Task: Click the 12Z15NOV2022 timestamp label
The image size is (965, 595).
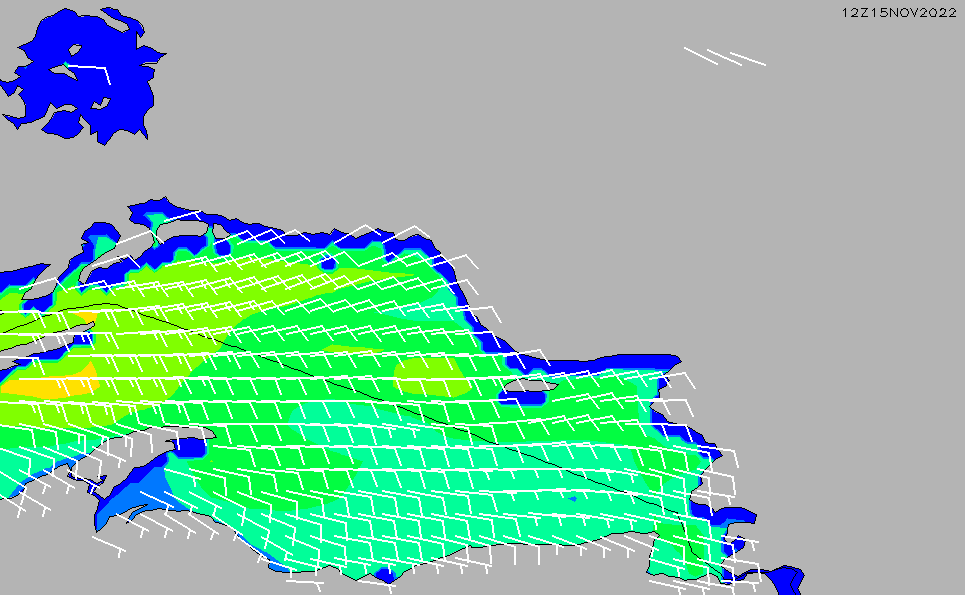Action: (899, 12)
